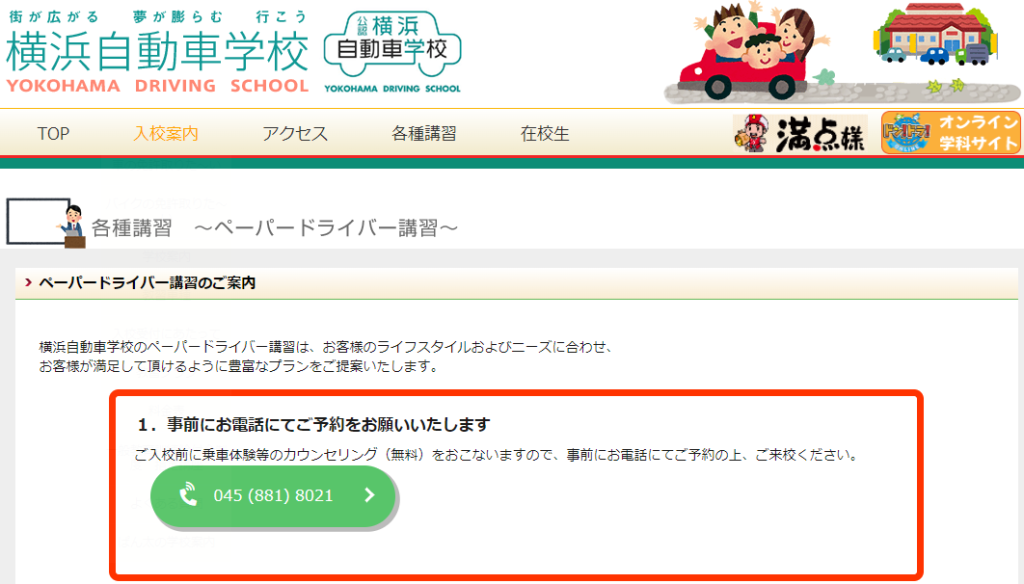Open the オンライン学科サイト banner
This screenshot has width=1024, height=584.
tap(950, 133)
